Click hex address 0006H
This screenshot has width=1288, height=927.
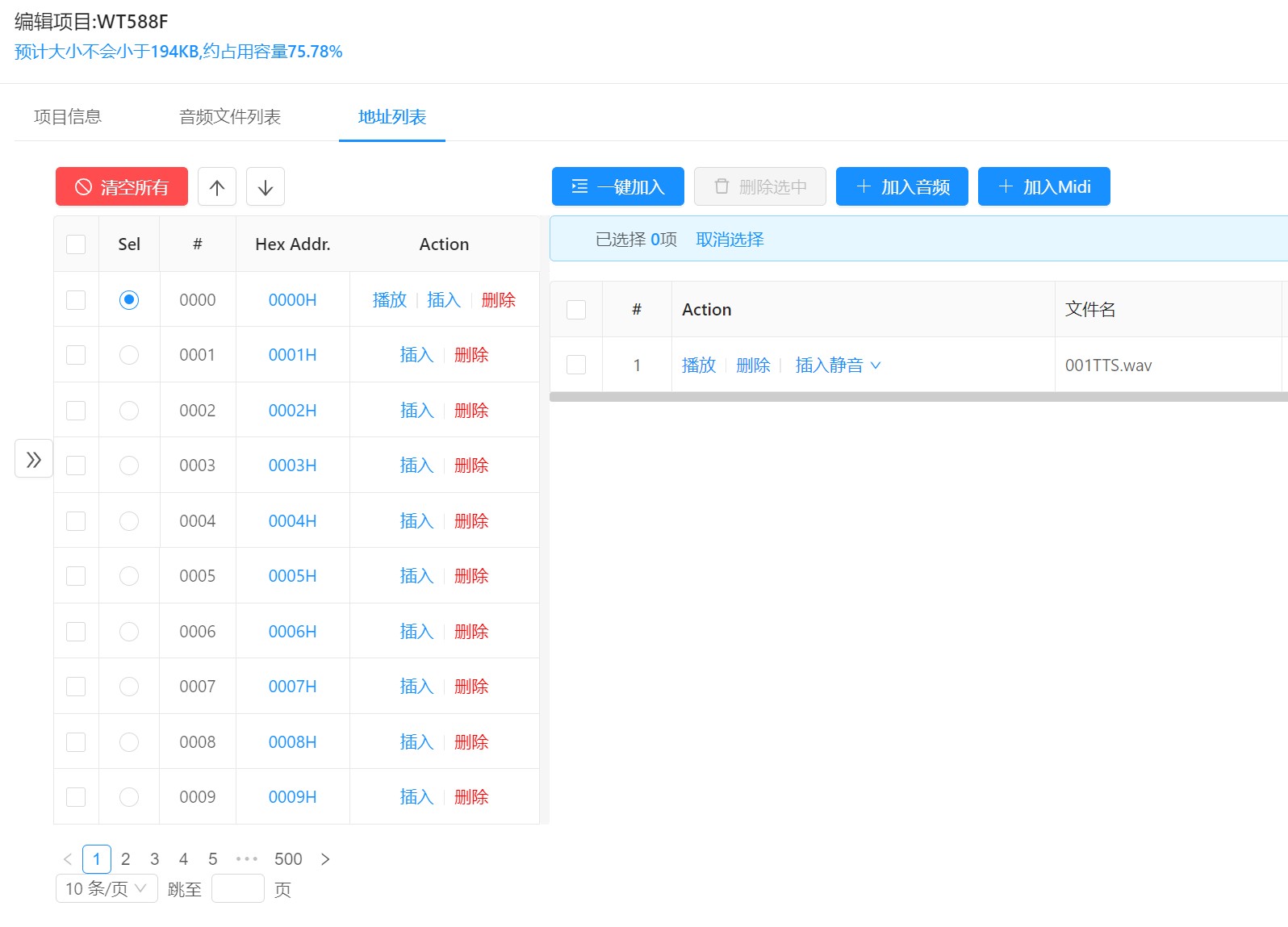(x=292, y=632)
